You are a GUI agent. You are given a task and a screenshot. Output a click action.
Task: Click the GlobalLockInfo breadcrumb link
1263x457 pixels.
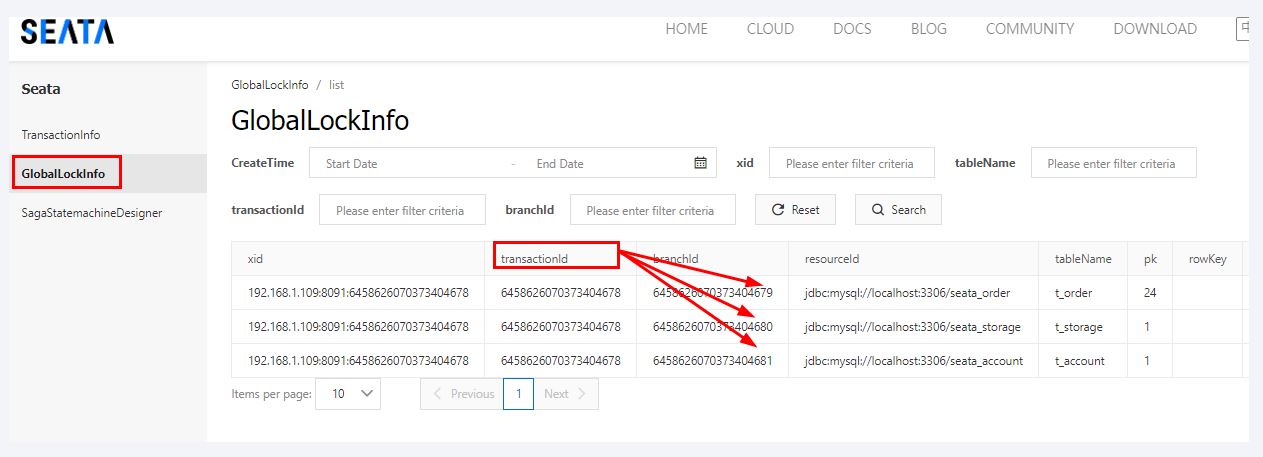270,85
